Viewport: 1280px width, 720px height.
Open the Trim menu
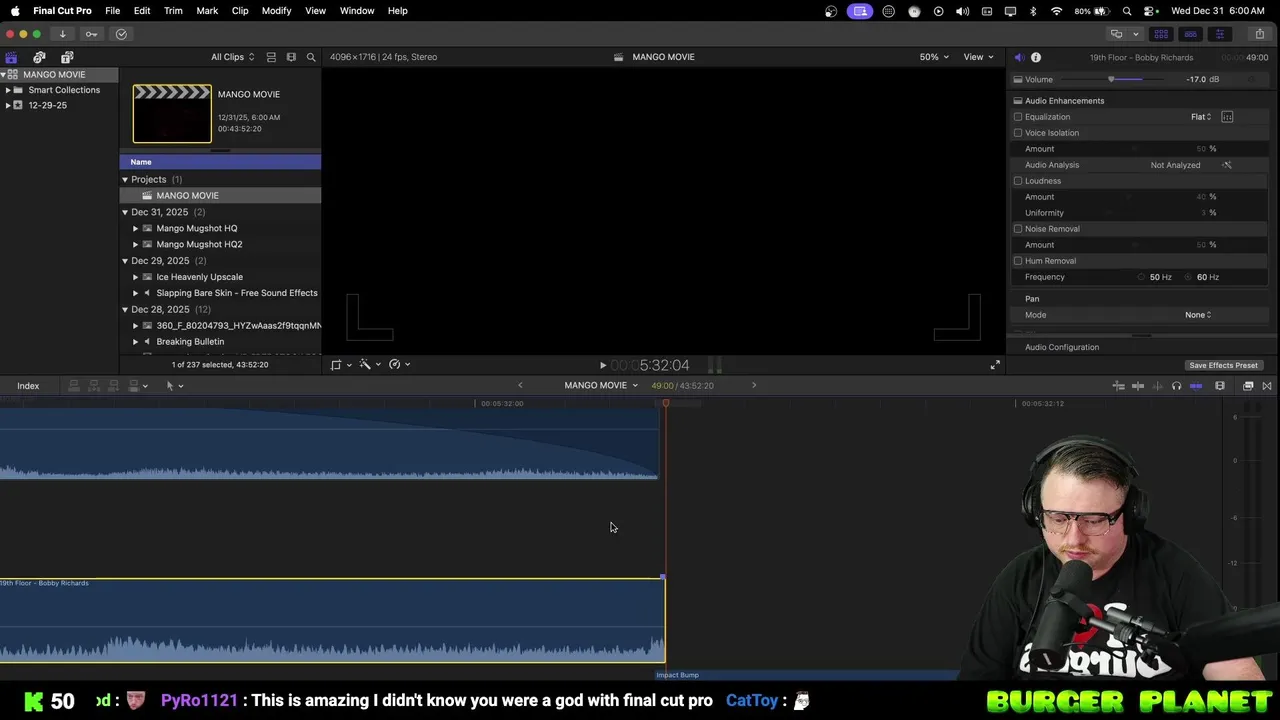click(173, 10)
